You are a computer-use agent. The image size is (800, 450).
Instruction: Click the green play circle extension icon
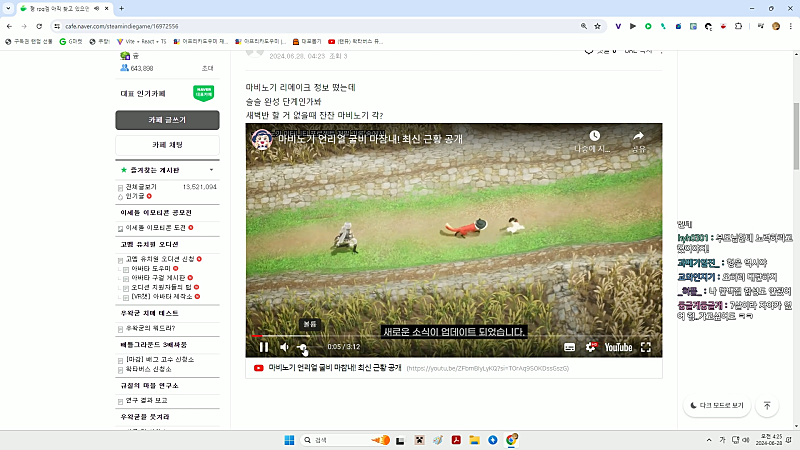pyautogui.click(x=648, y=26)
